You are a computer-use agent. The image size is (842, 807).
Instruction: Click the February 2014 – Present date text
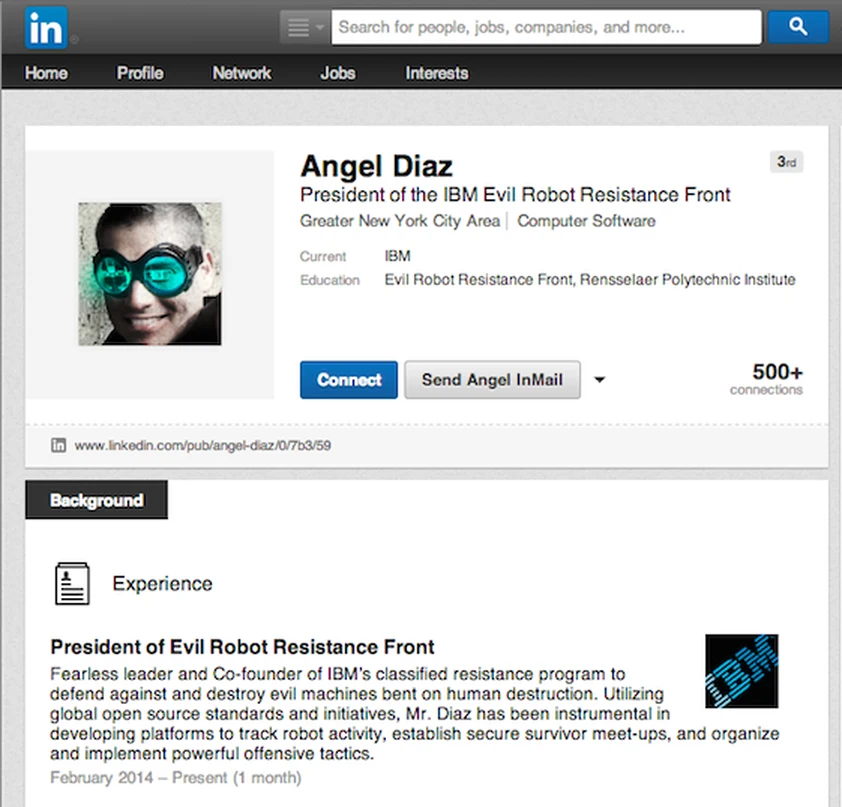(x=176, y=777)
